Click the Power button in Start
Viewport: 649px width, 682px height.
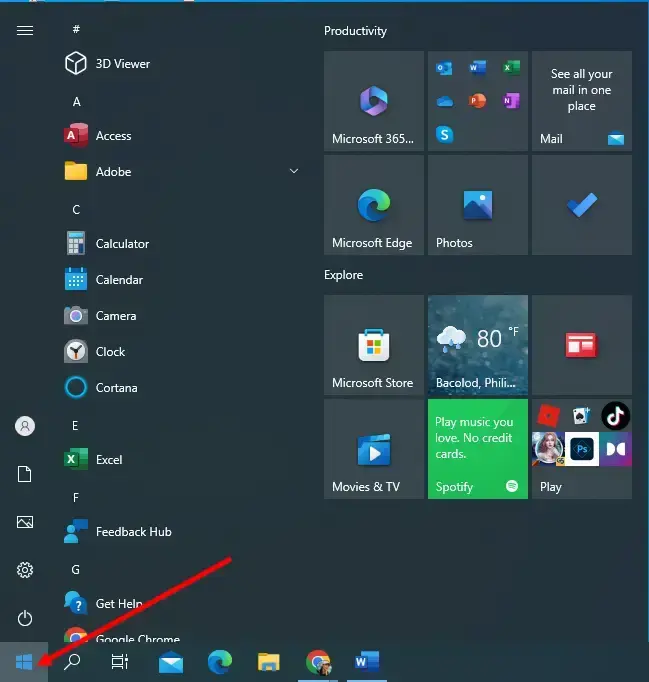[25, 618]
